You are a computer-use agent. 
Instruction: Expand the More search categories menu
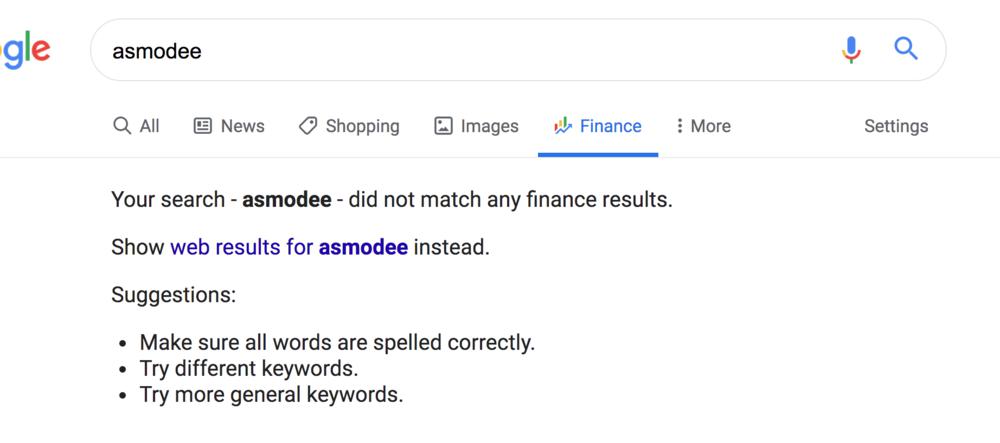pyautogui.click(x=710, y=126)
